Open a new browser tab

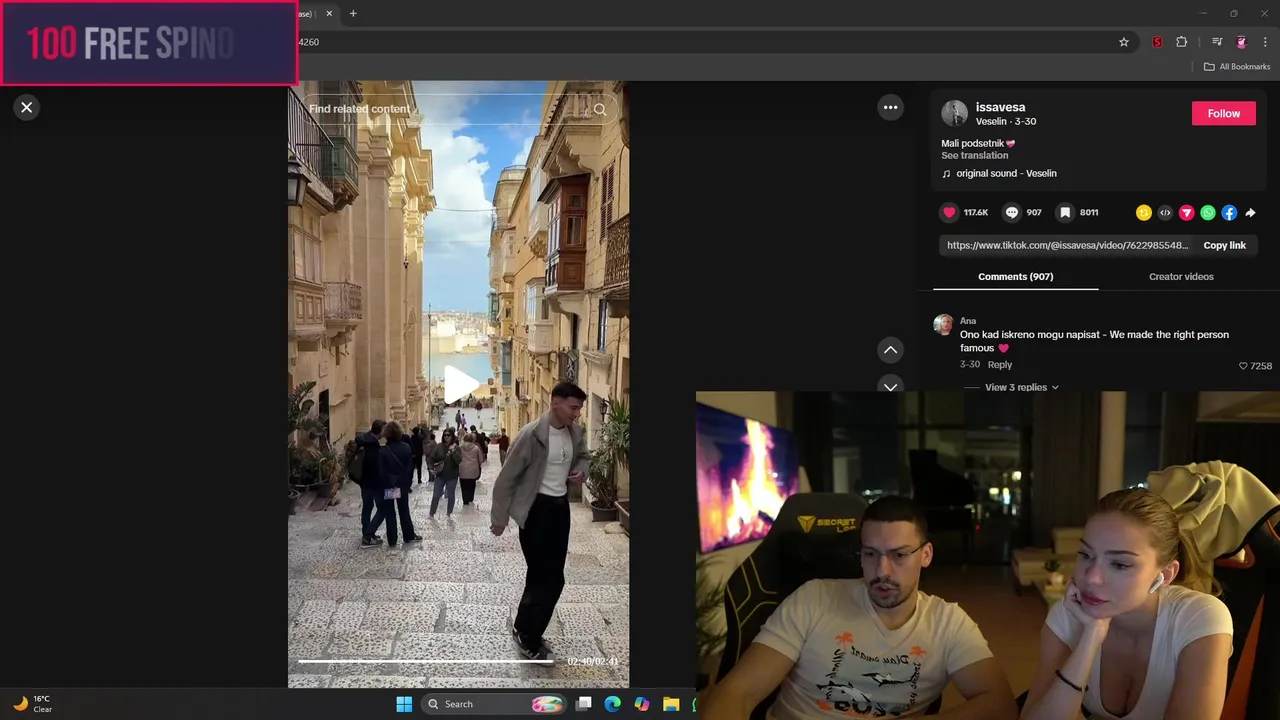pyautogui.click(x=353, y=13)
